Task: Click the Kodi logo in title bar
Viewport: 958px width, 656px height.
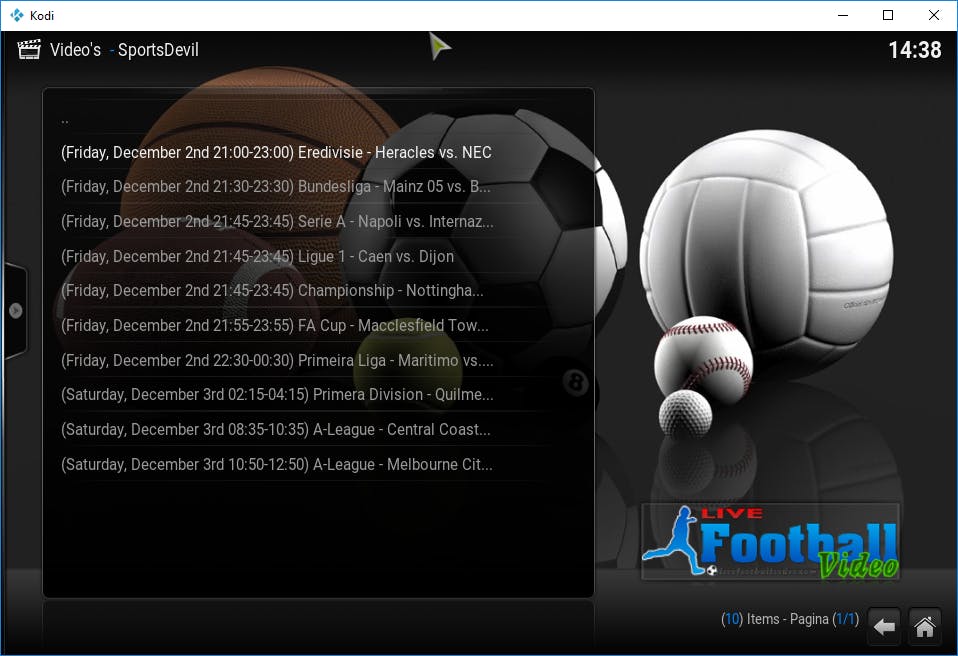Action: click(x=16, y=15)
